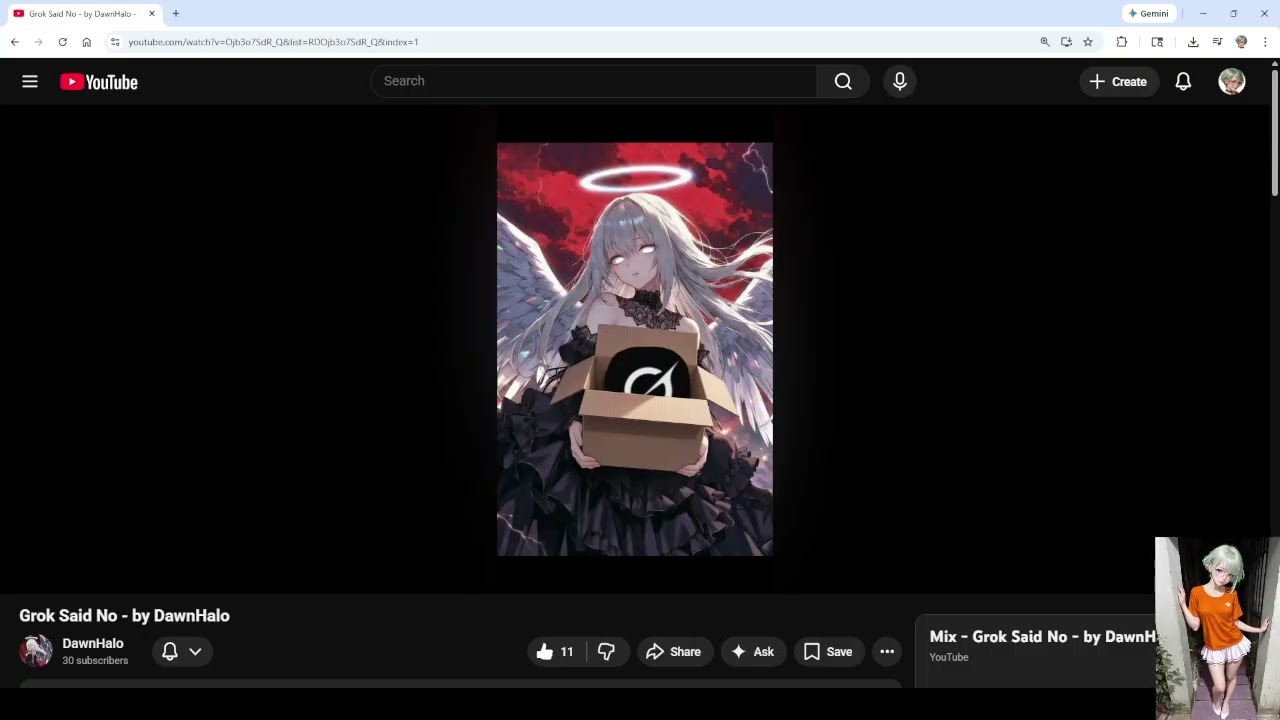
Task: Open the browser home page
Action: (87, 42)
